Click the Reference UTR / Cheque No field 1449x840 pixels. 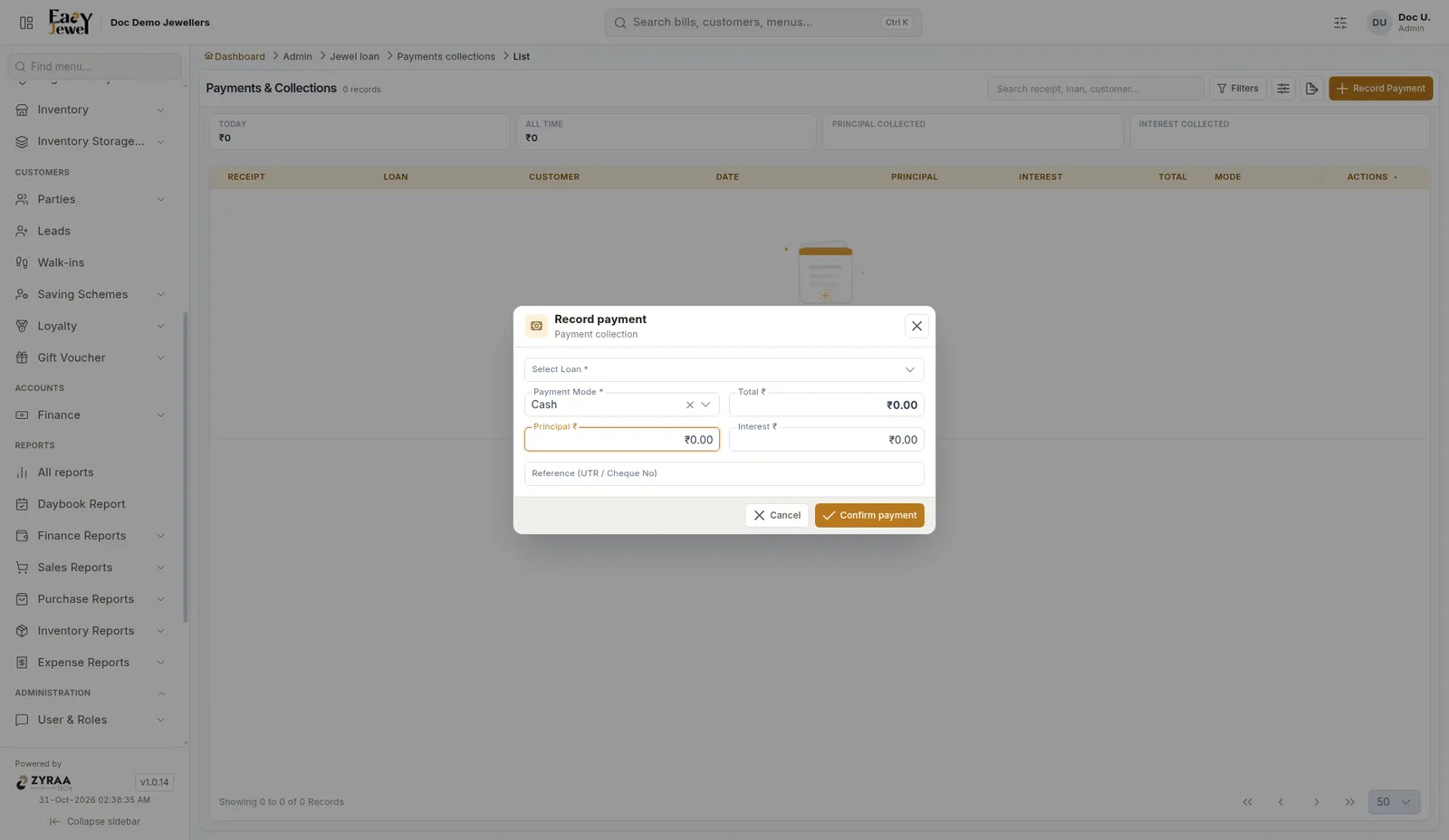724,473
